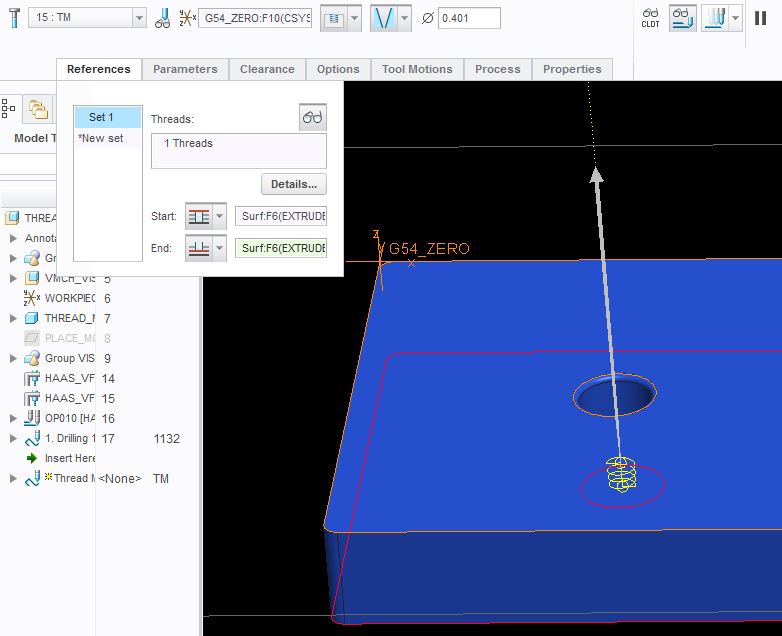Expand the Annotations tree node
782x636 pixels.
[x=13, y=238]
